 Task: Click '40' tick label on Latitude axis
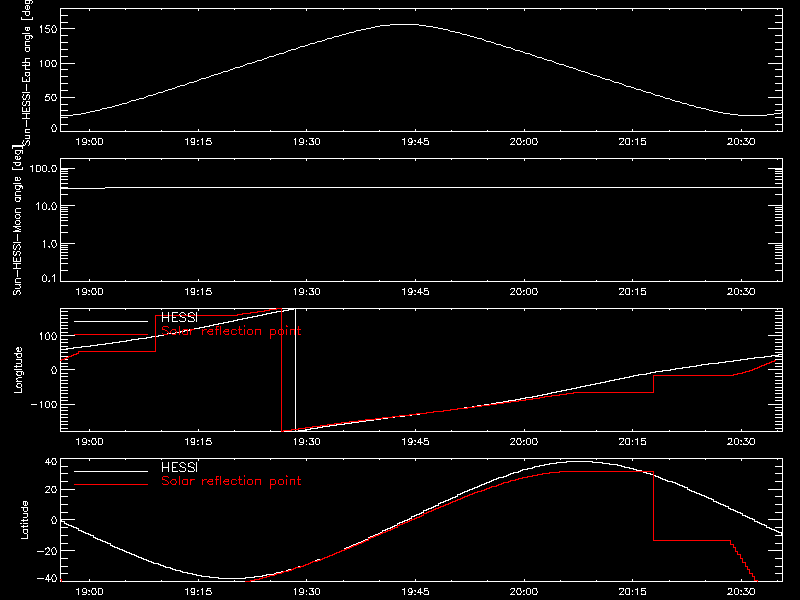[x=52, y=462]
